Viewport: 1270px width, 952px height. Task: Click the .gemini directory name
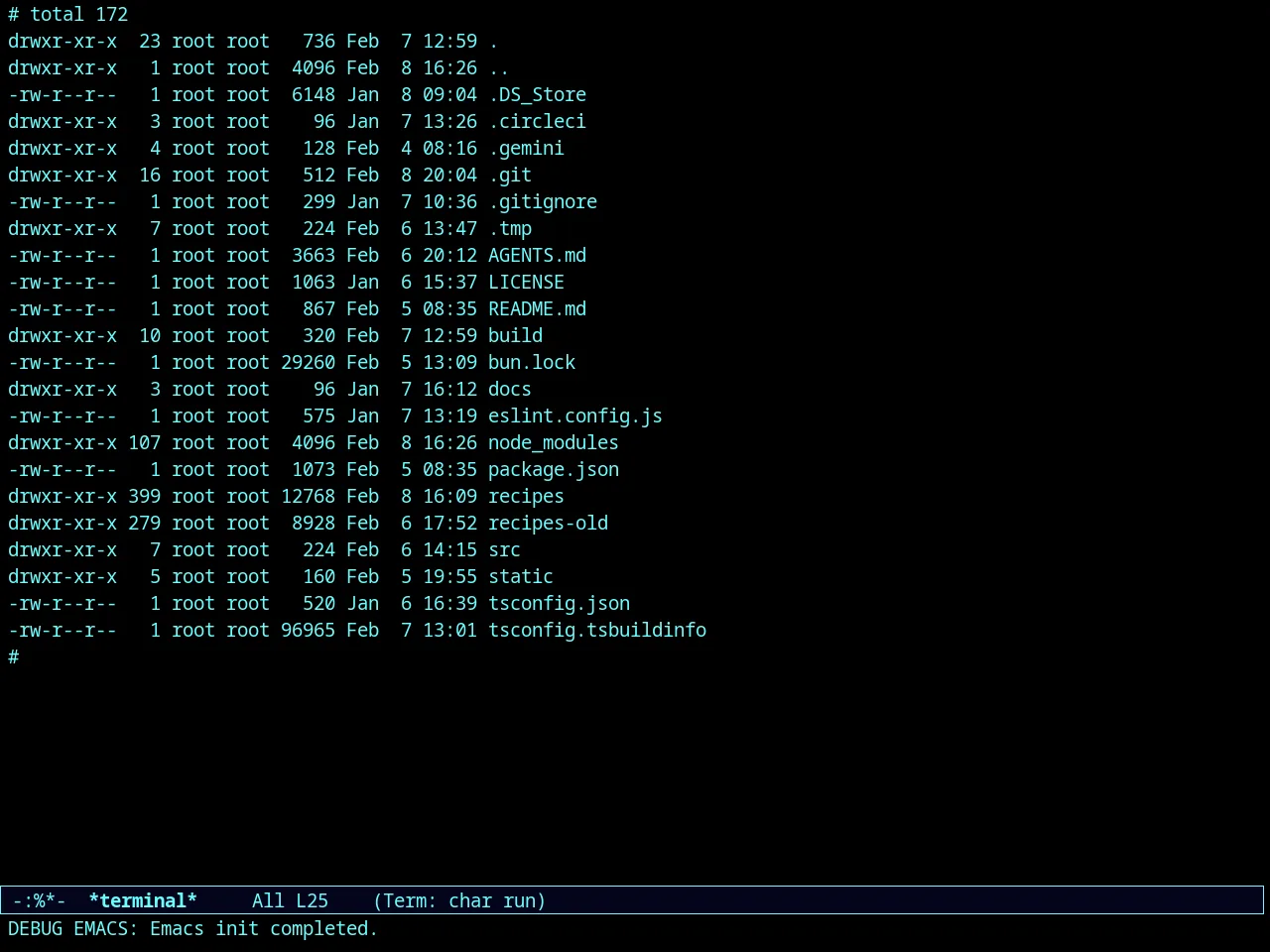(526, 149)
